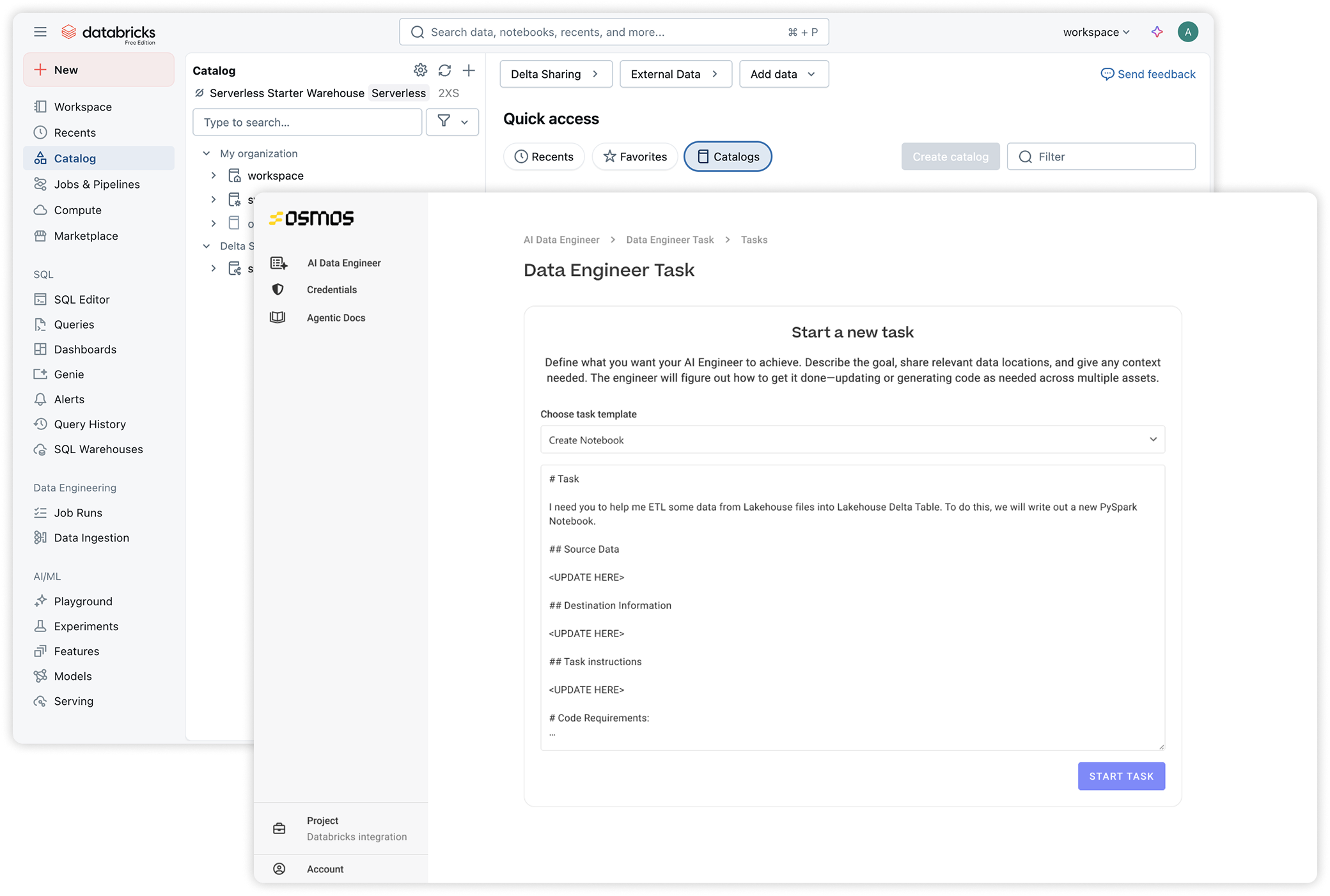The width and height of the screenshot is (1330, 896).
Task: Click the Osmos logo
Action: point(311,219)
